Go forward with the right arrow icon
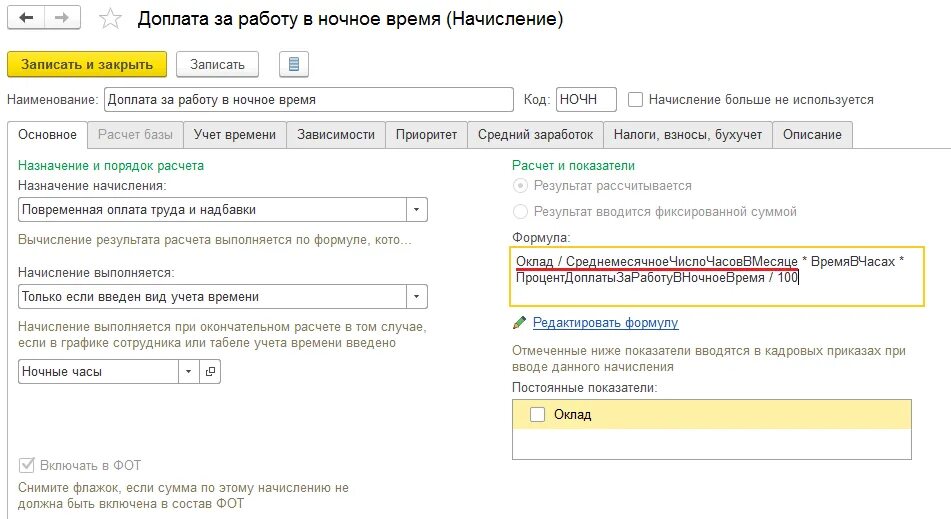 62,18
